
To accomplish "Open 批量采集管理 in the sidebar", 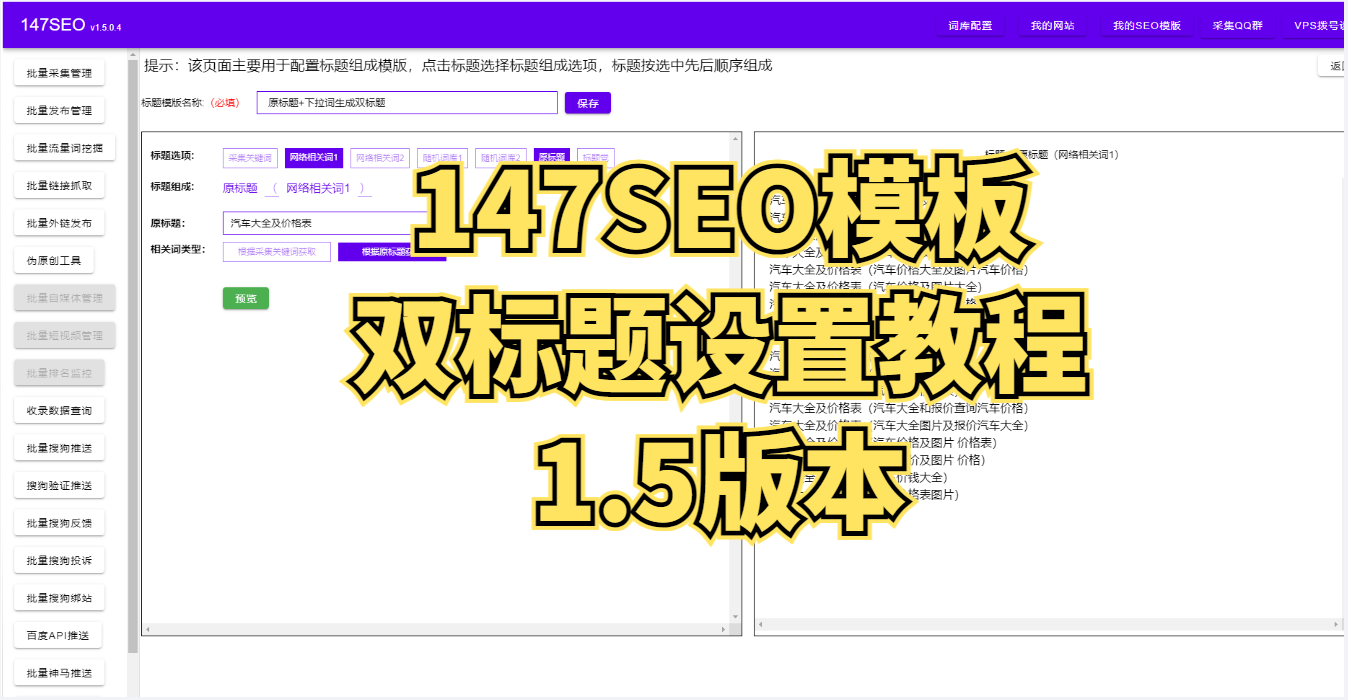I will tap(59, 73).
